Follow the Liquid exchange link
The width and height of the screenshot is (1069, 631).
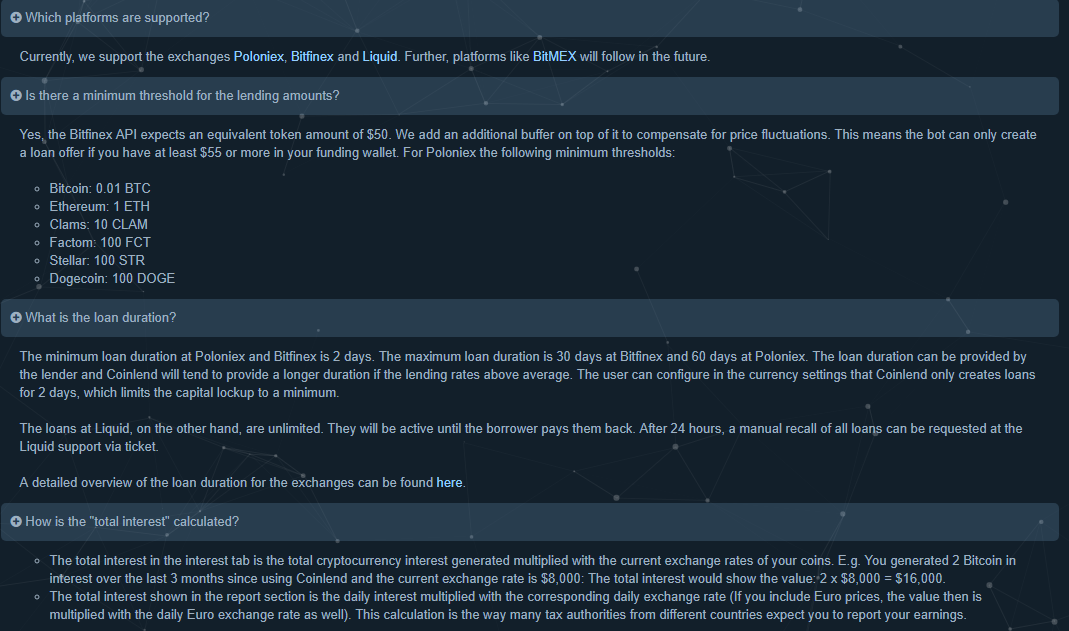380,57
